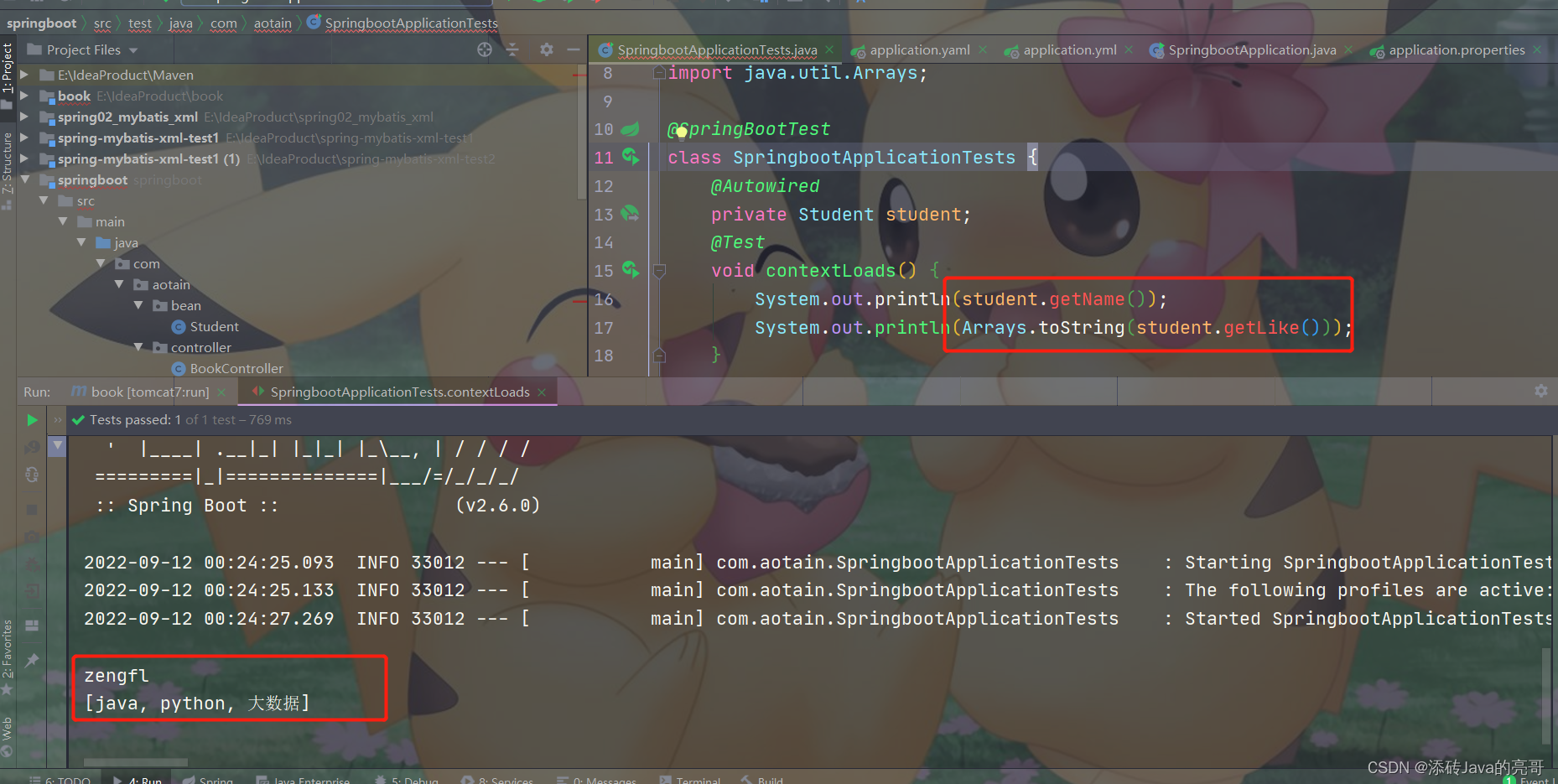Click the console horizontal scrollbar
1558x784 pixels.
pyautogui.click(x=135, y=763)
